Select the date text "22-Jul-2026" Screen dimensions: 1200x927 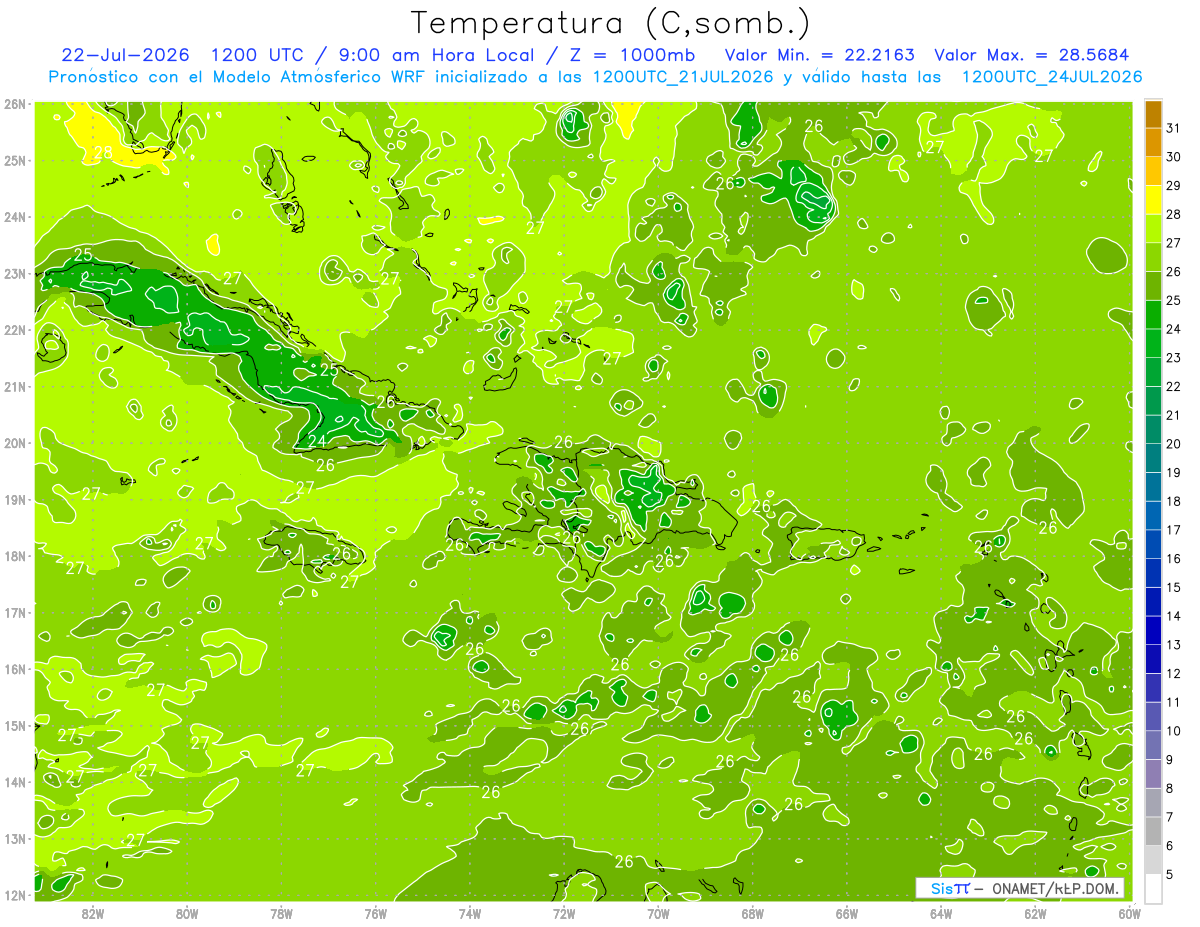(x=126, y=55)
